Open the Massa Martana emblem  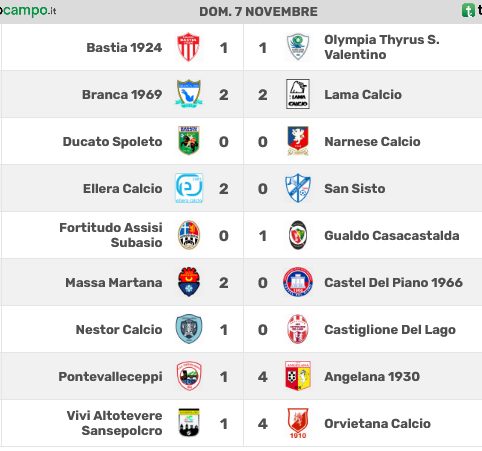pyautogui.click(x=189, y=282)
